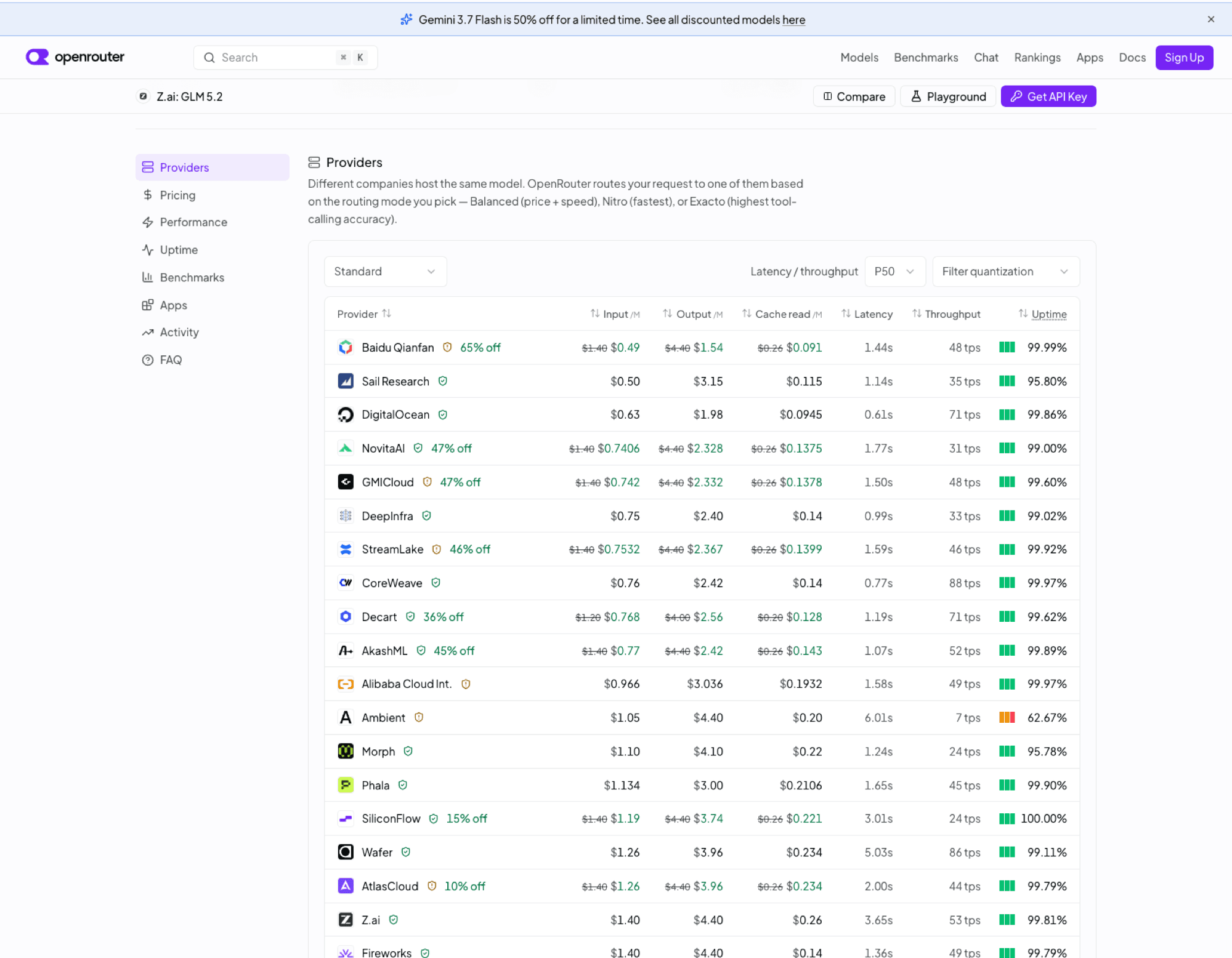Sort table by Cache read /M
The width and height of the screenshot is (1232, 958).
782,314
